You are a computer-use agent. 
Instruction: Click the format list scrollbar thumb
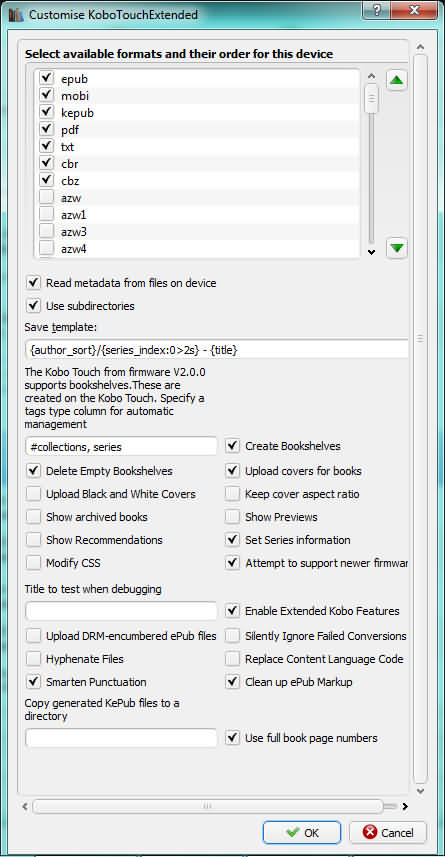(372, 98)
